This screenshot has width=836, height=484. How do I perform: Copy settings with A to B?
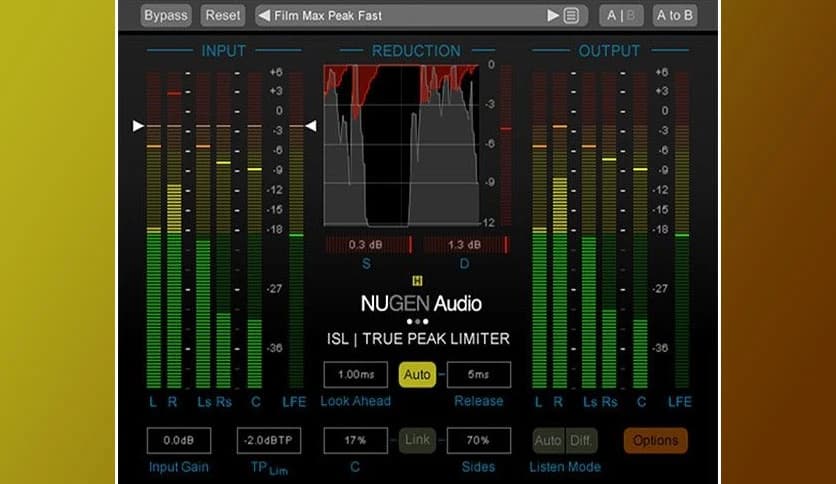674,15
